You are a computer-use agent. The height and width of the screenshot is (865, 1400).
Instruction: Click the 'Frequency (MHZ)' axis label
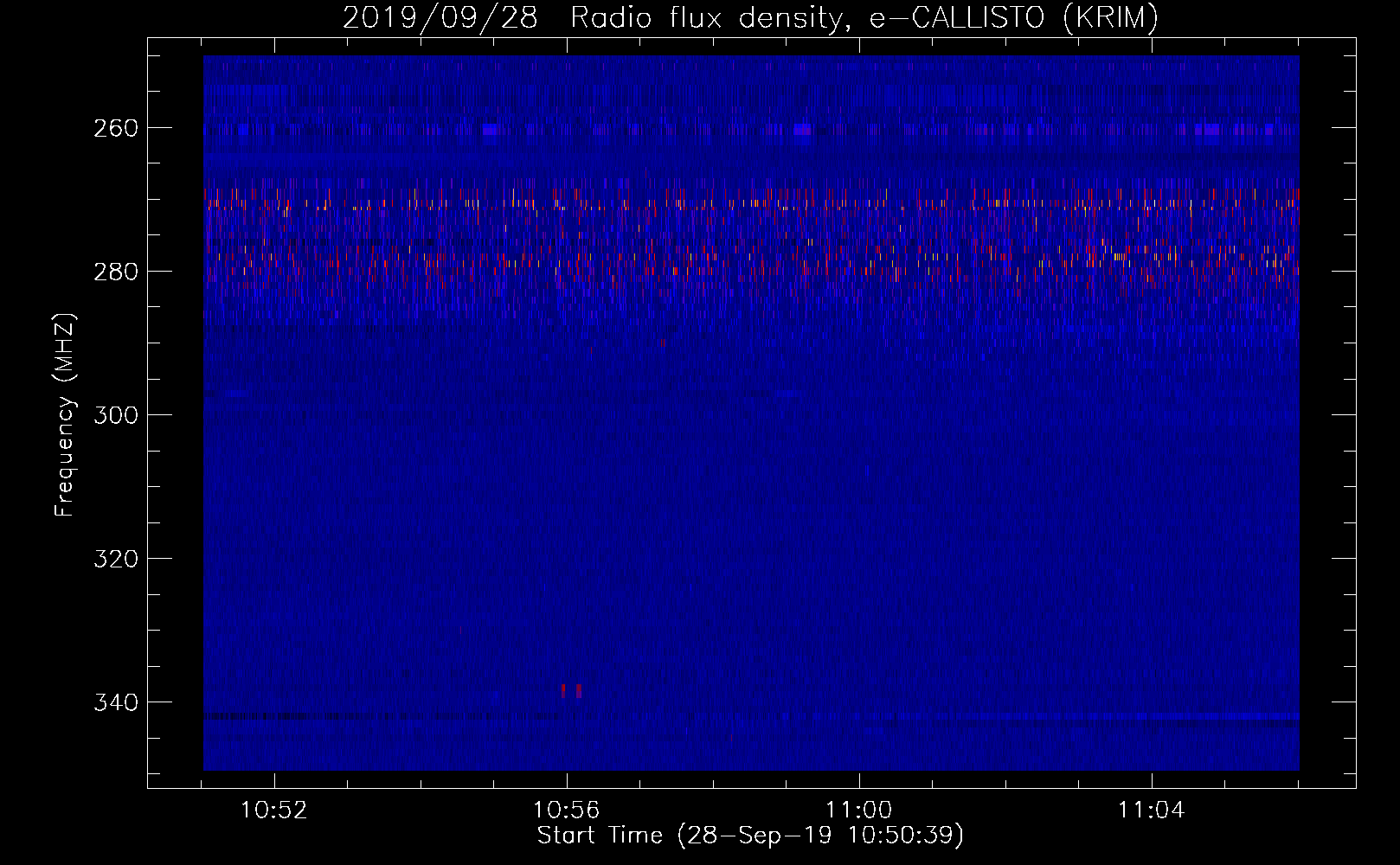[65, 414]
